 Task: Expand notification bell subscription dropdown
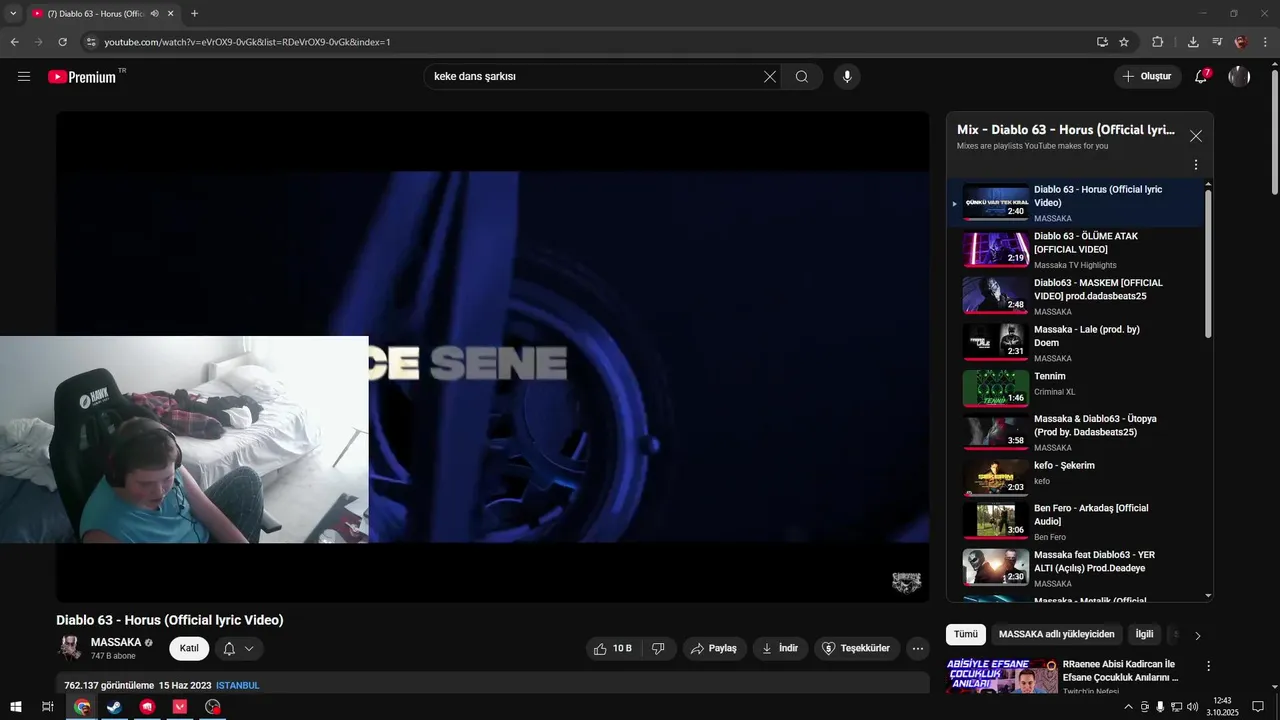click(239, 649)
